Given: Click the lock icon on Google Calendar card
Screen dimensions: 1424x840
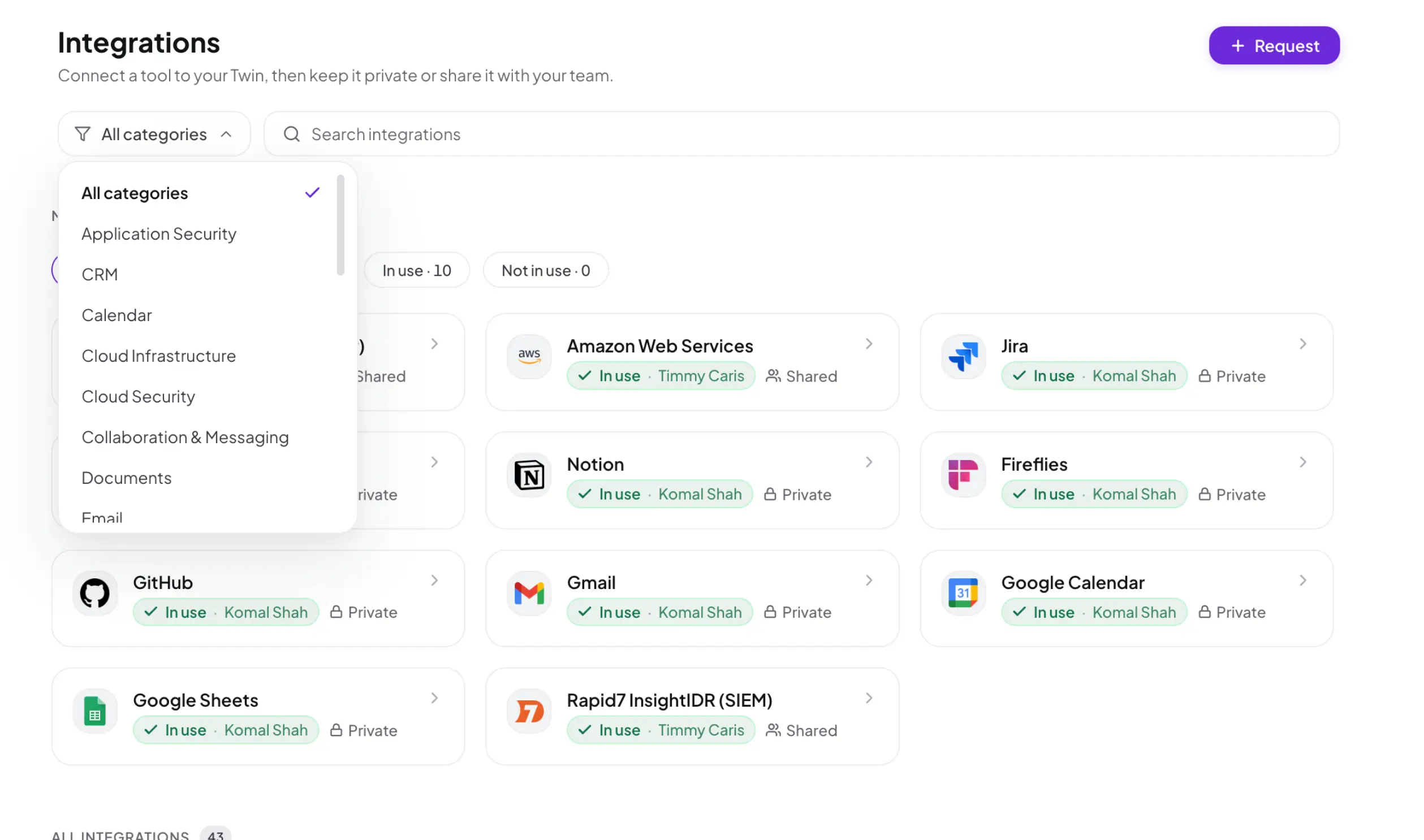Looking at the screenshot, I should [x=1205, y=612].
